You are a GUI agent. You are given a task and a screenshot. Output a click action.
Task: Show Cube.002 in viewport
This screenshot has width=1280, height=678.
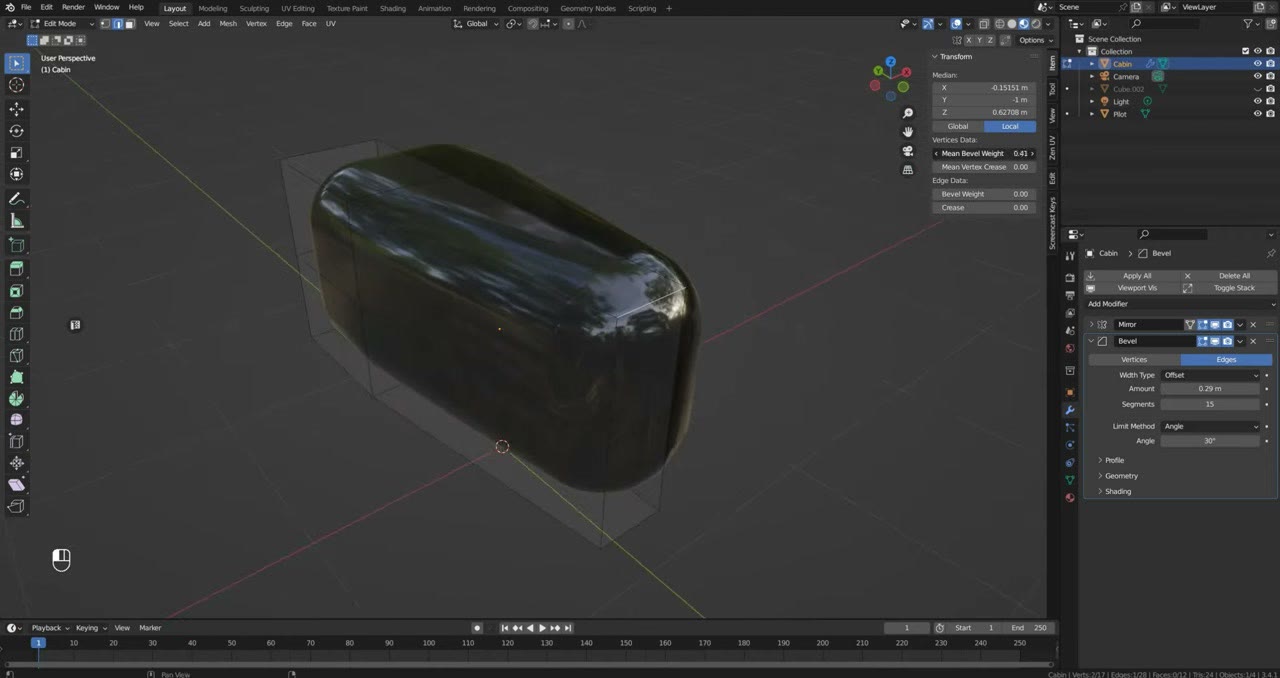click(x=1257, y=89)
